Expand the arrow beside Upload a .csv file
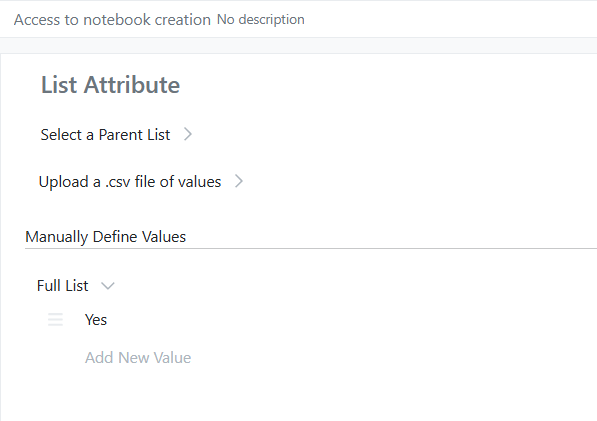Image resolution: width=597 pixels, height=421 pixels. coord(239,181)
